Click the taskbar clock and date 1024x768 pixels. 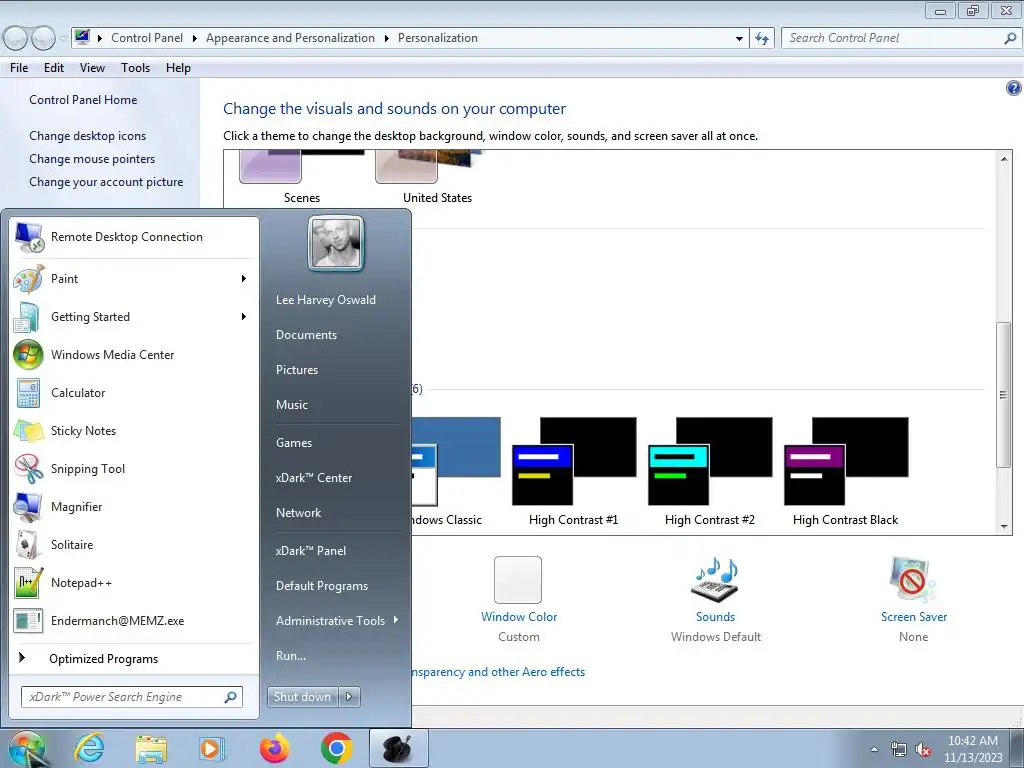pyautogui.click(x=973, y=749)
